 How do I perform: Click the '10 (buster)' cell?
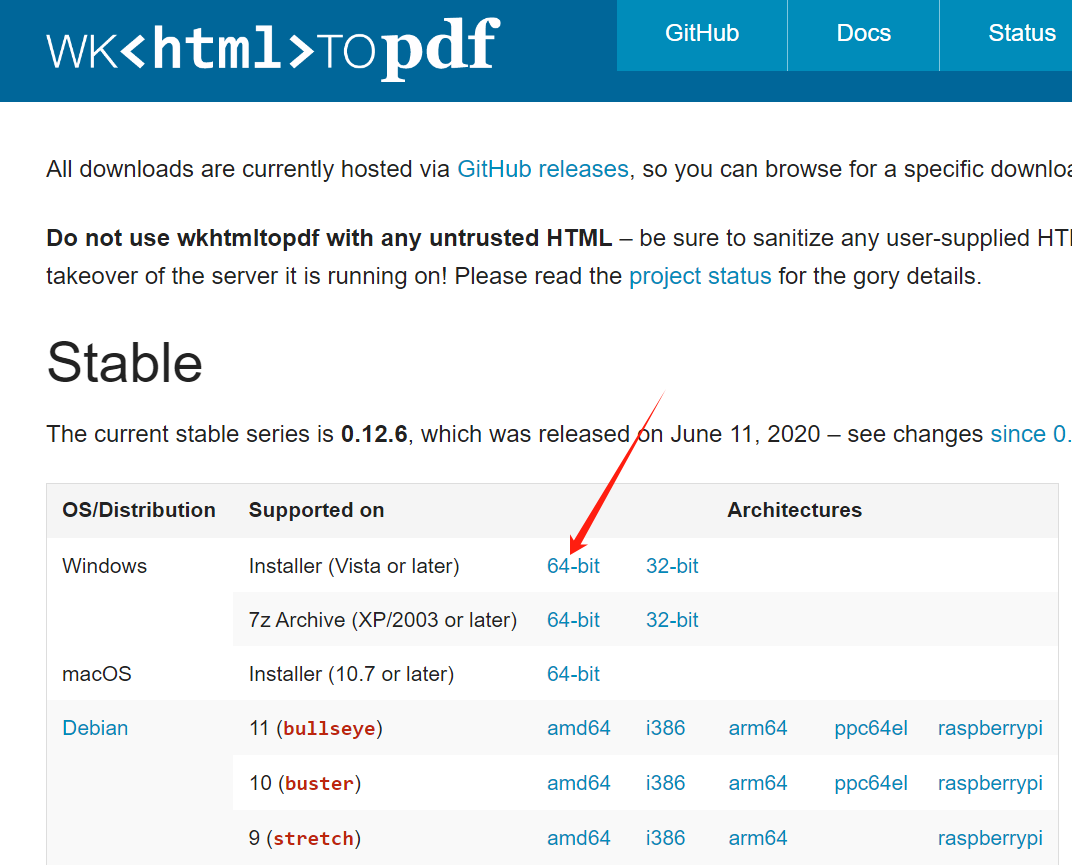[x=305, y=783]
